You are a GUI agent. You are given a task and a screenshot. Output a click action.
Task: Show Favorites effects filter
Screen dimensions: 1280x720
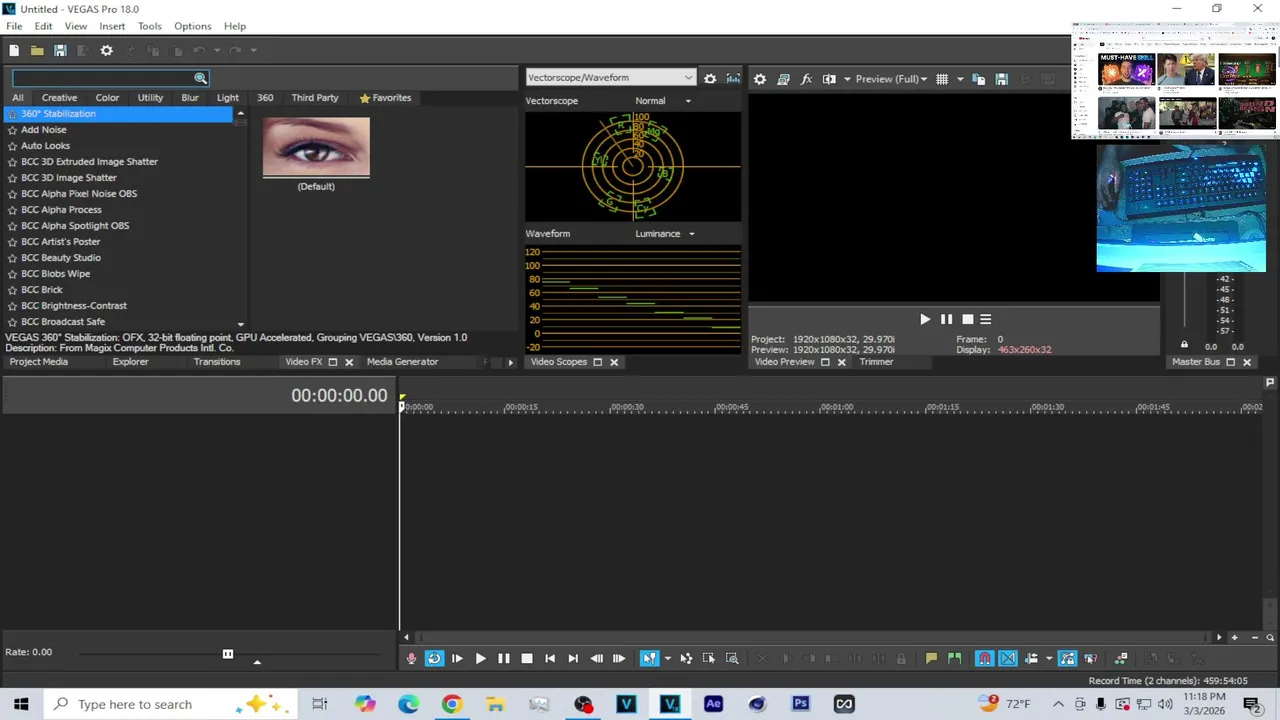click(385, 98)
